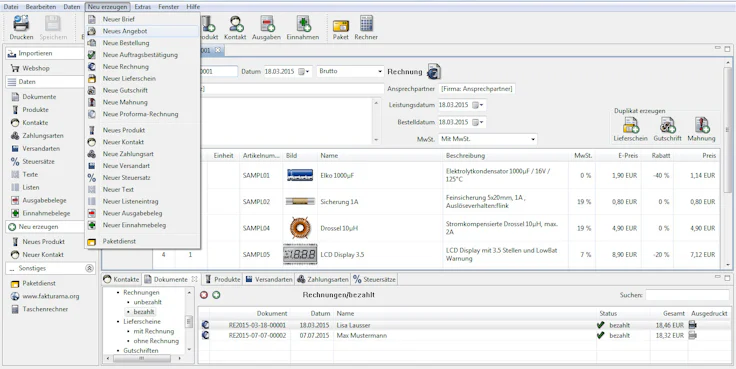This screenshot has width=736, height=369.
Task: Click the Drossel 10µH product thumbnail
Action: [300, 228]
